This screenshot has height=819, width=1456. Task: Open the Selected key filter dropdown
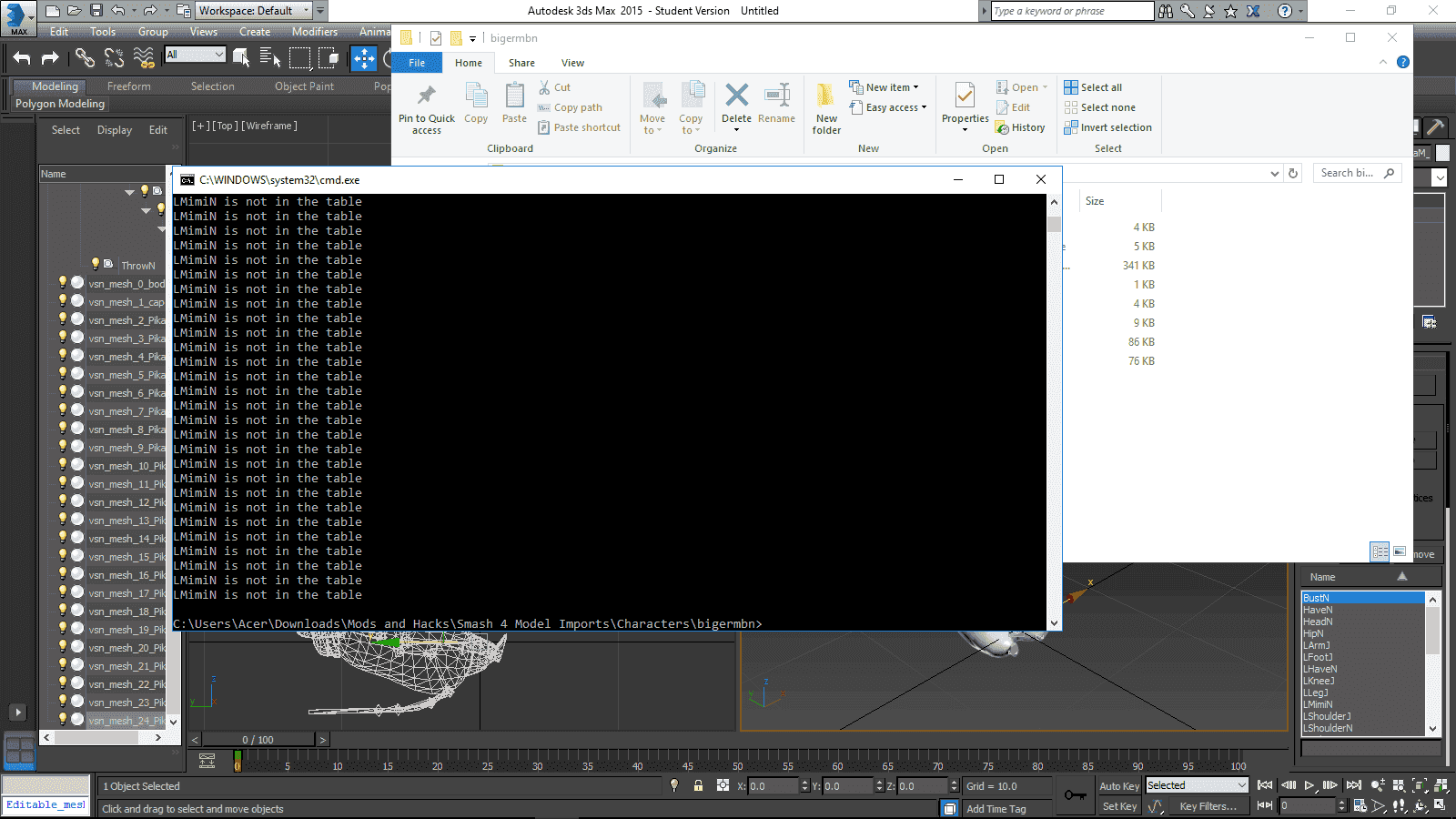tap(1197, 785)
